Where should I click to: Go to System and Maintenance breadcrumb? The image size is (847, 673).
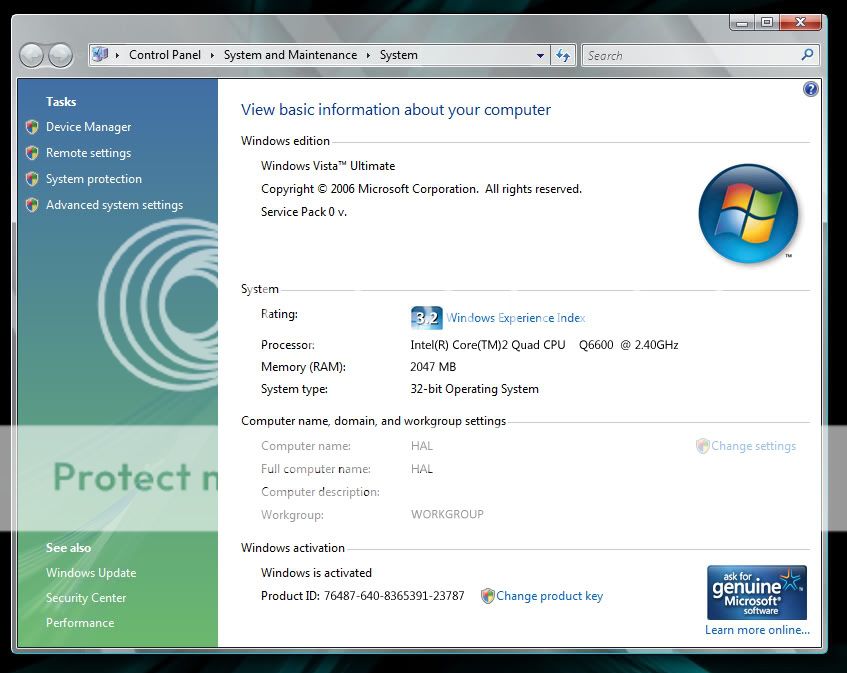click(290, 55)
